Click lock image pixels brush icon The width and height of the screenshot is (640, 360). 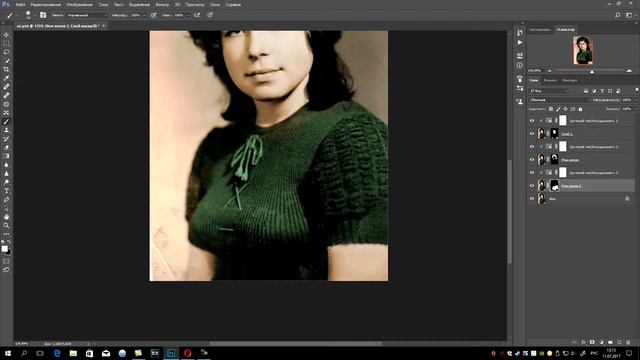click(558, 109)
